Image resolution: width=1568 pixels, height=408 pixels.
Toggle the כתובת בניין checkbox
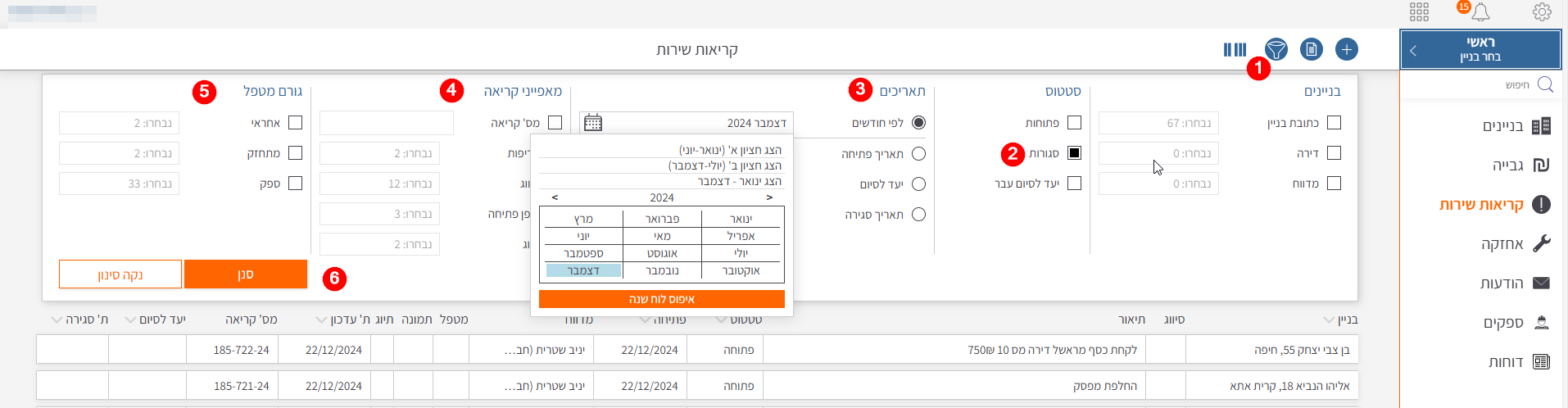click(1334, 123)
